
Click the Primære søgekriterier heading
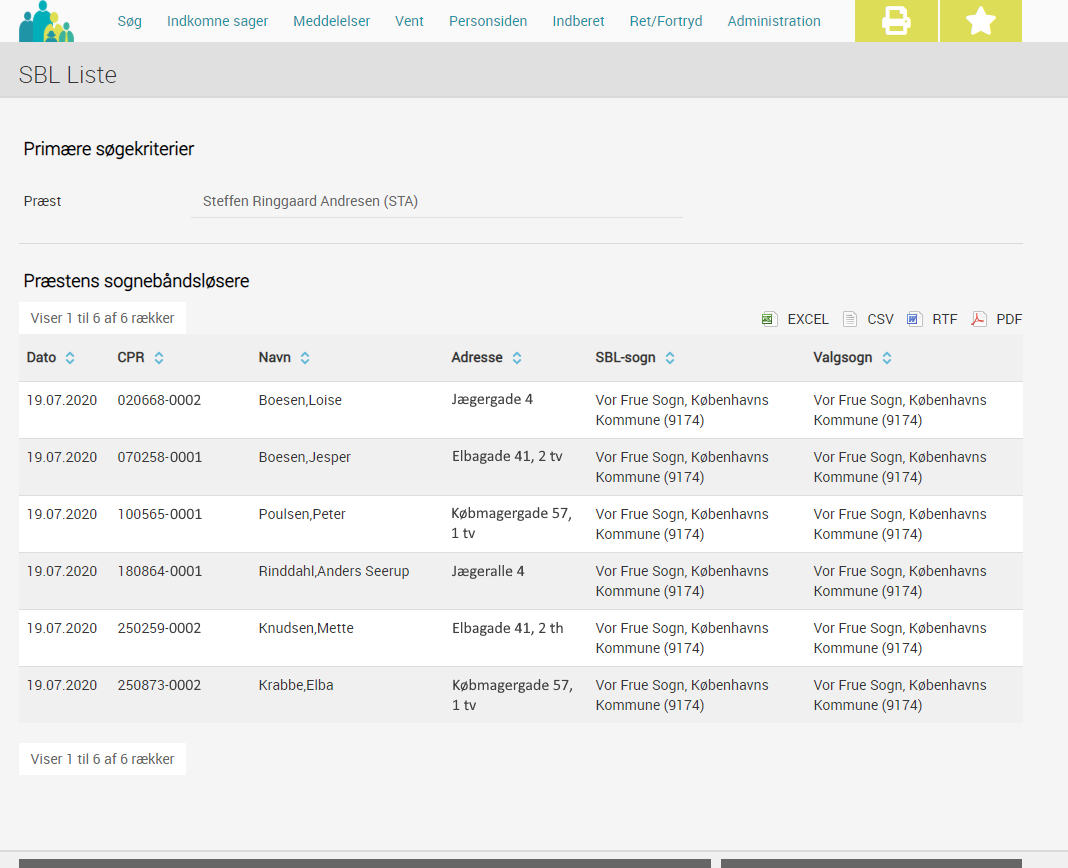[108, 149]
